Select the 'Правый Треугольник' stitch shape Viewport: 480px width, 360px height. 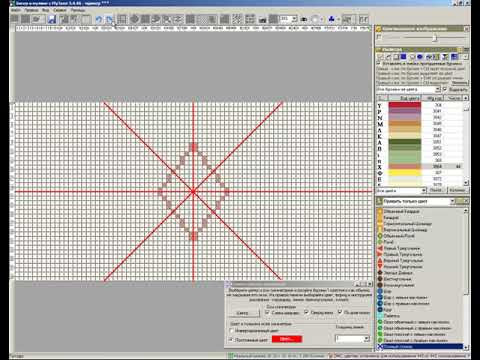(x=399, y=254)
